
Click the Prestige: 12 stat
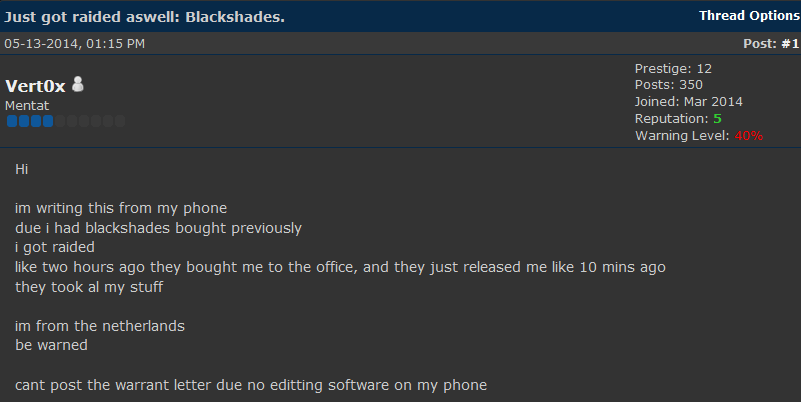click(x=673, y=68)
